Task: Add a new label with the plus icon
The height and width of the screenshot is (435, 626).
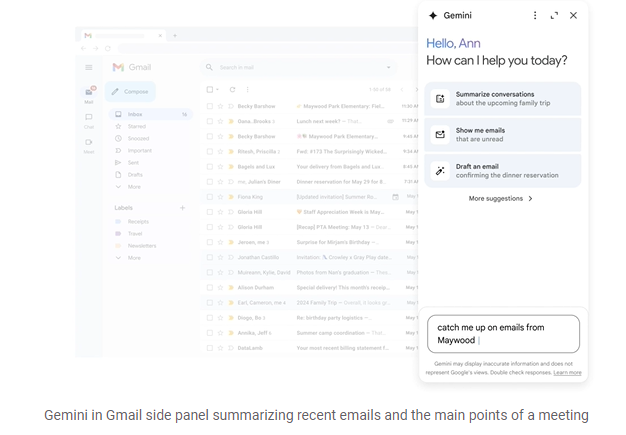Action: pos(182,208)
